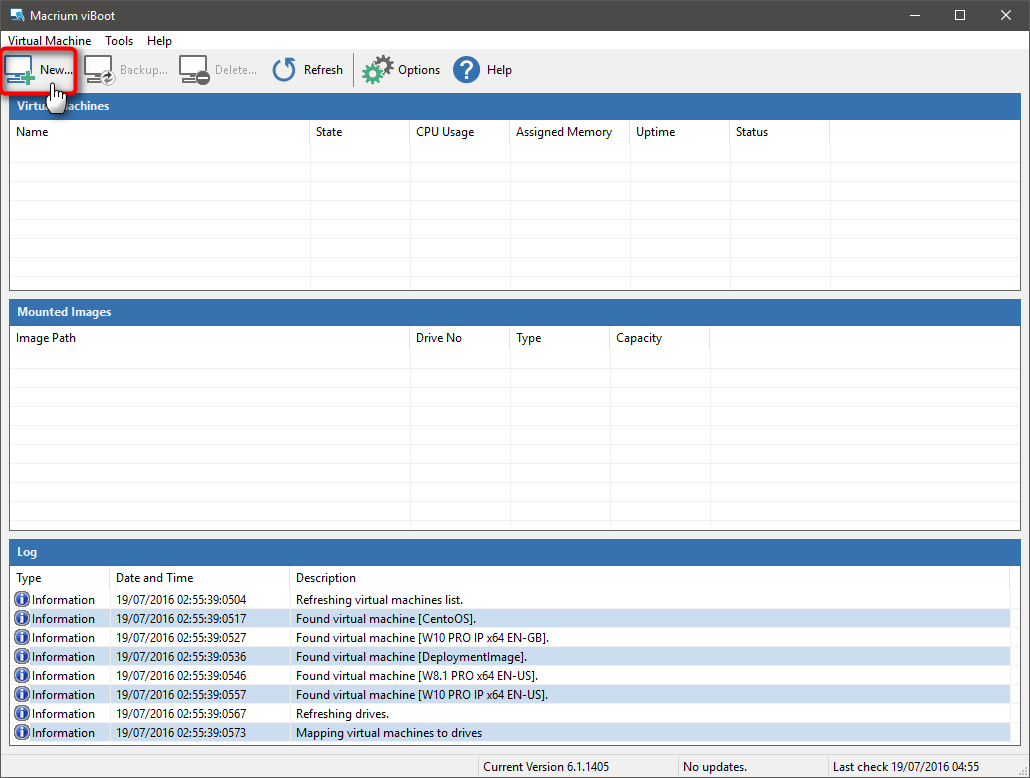Click the Image Path column header
The width and height of the screenshot is (1030, 778).
(210, 338)
